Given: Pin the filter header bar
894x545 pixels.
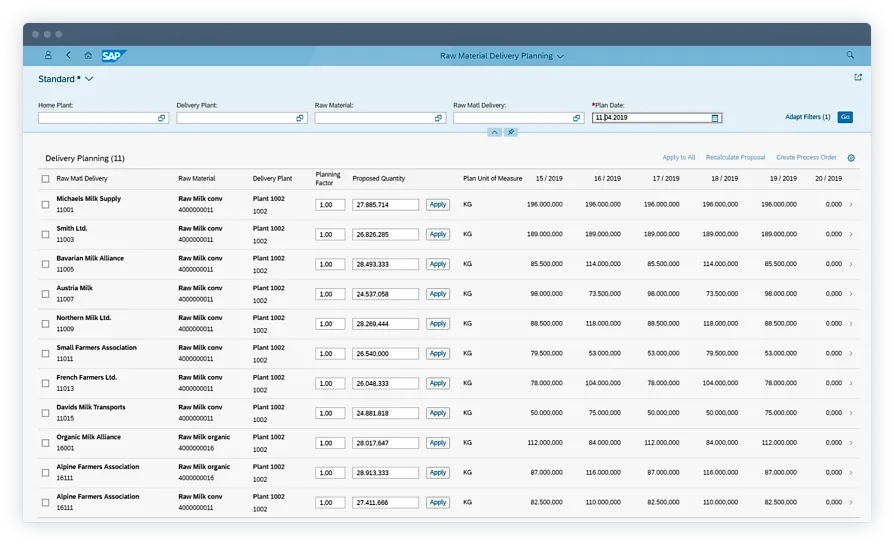Looking at the screenshot, I should (x=510, y=132).
